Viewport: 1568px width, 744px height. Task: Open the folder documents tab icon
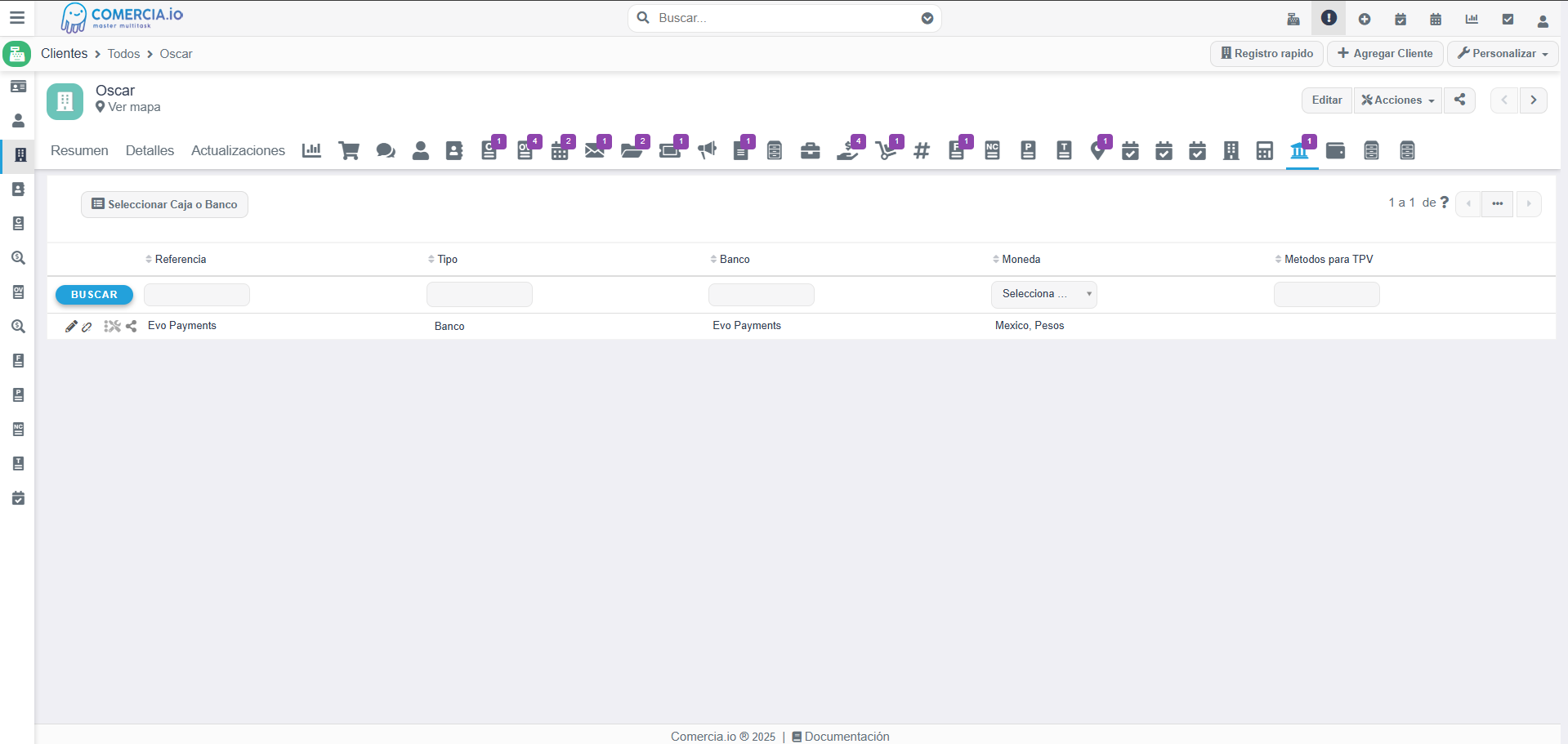point(632,150)
